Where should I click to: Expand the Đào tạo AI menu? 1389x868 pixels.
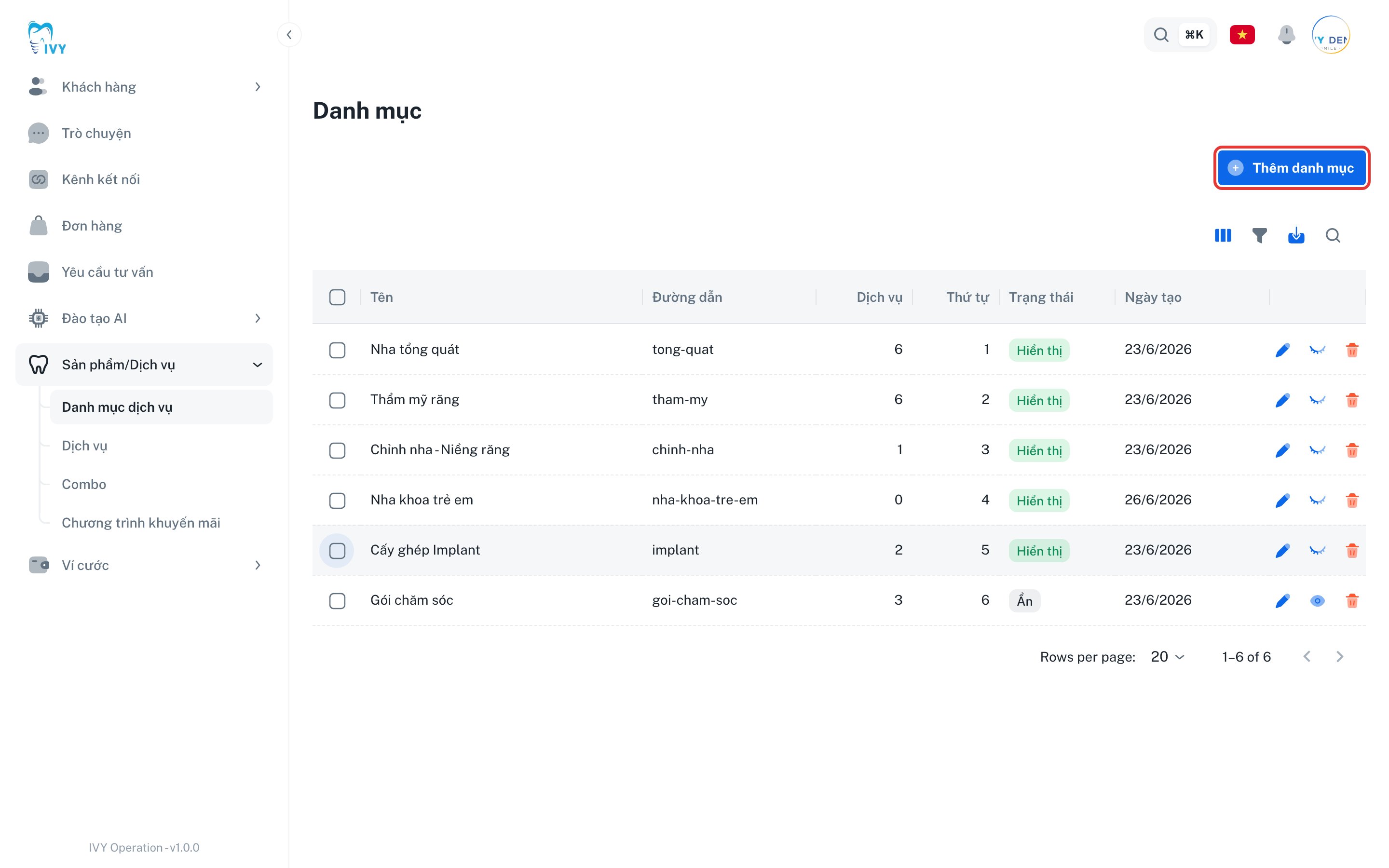click(144, 318)
